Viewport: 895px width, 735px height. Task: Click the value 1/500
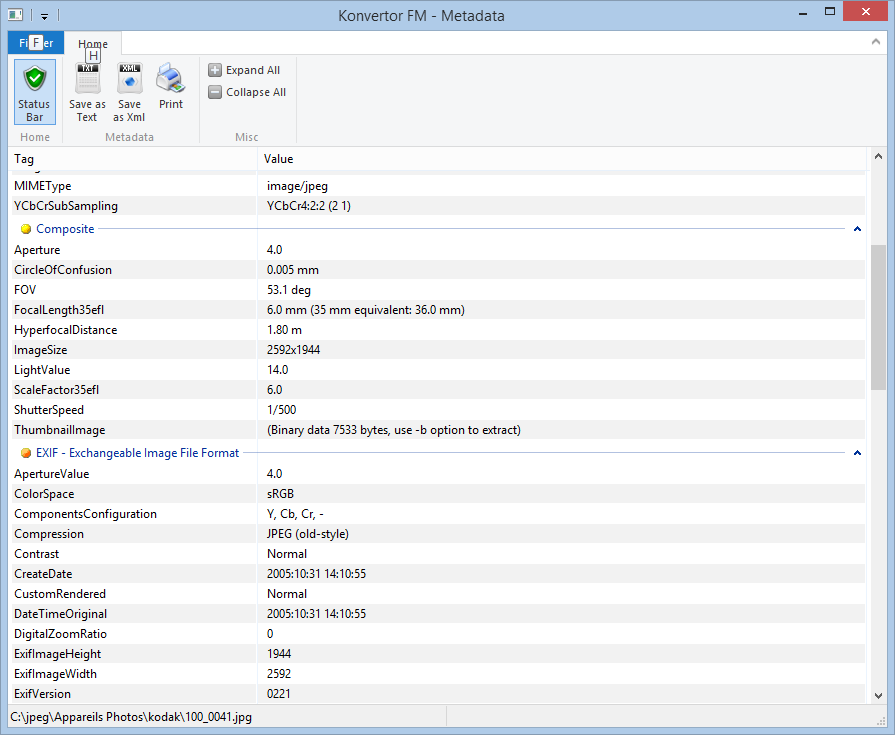click(x=281, y=410)
